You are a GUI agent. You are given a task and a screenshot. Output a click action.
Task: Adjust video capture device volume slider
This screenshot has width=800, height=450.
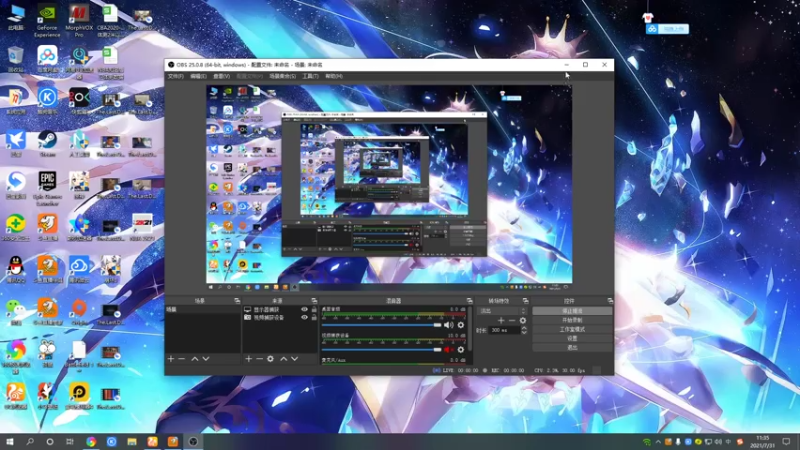(x=381, y=349)
